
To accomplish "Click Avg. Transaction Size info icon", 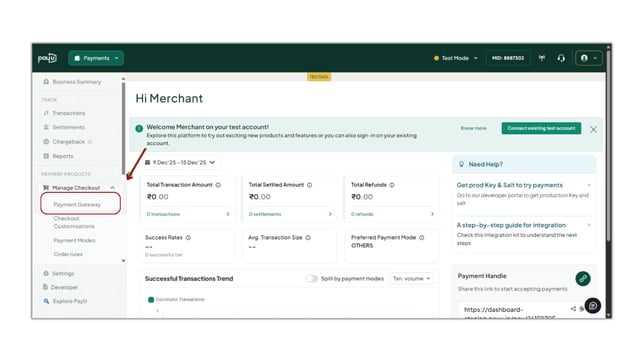I will point(308,237).
